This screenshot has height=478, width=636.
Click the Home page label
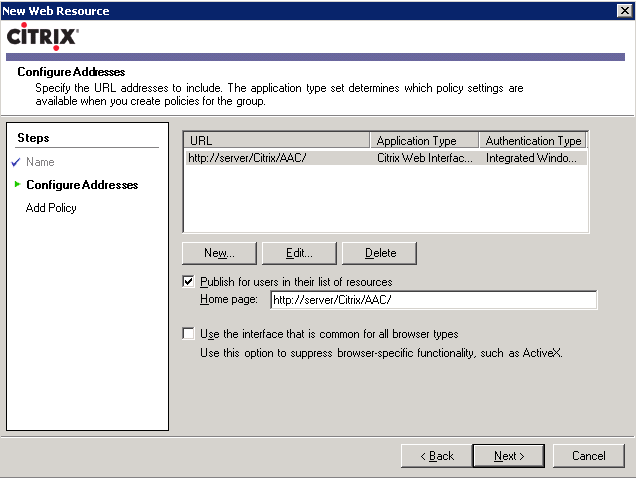(228, 299)
